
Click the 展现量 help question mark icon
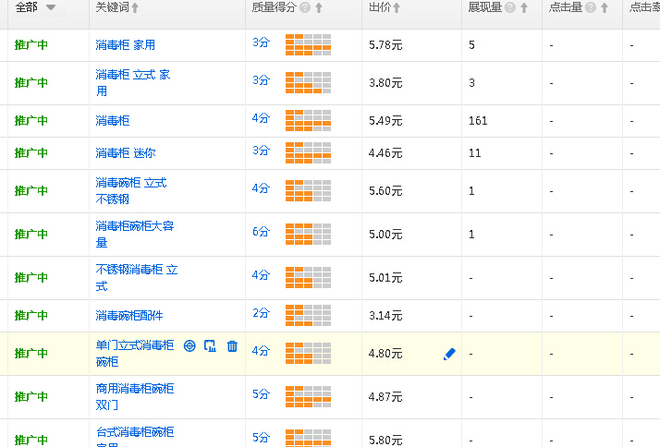[511, 8]
